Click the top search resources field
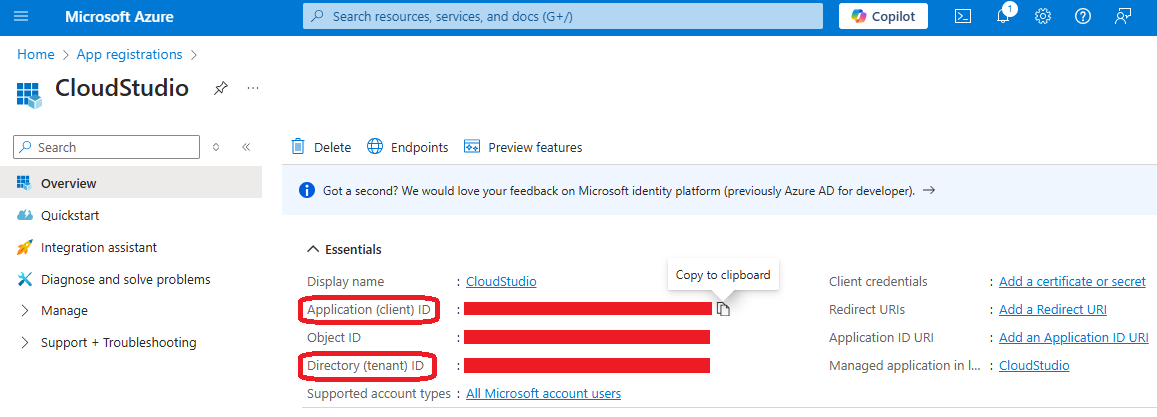 tap(562, 16)
